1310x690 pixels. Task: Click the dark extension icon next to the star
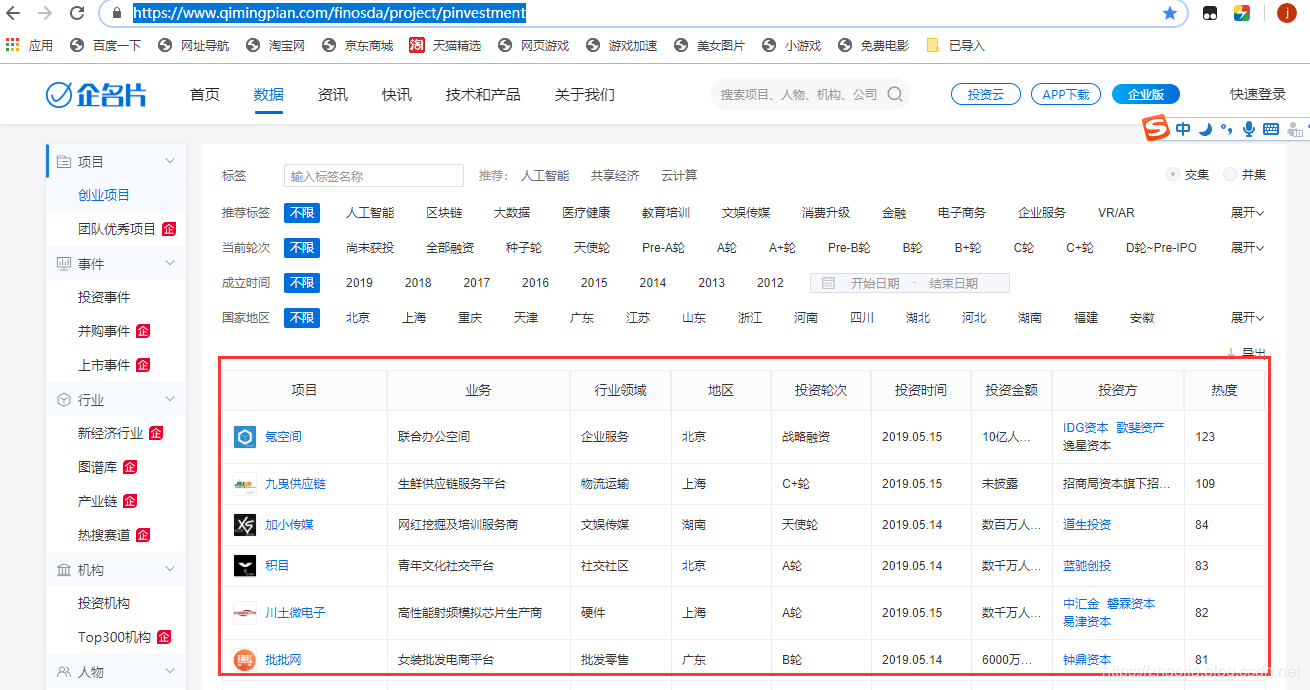(1210, 13)
